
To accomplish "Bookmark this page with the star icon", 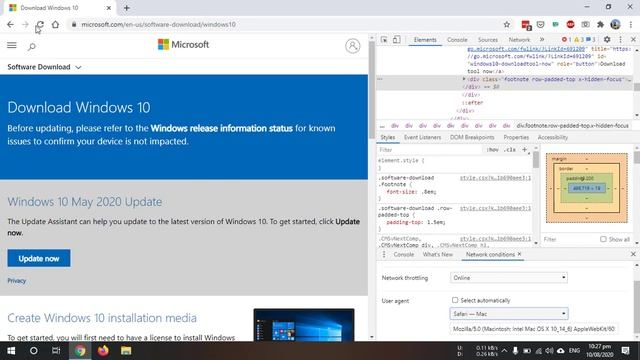I will pyautogui.click(x=507, y=24).
